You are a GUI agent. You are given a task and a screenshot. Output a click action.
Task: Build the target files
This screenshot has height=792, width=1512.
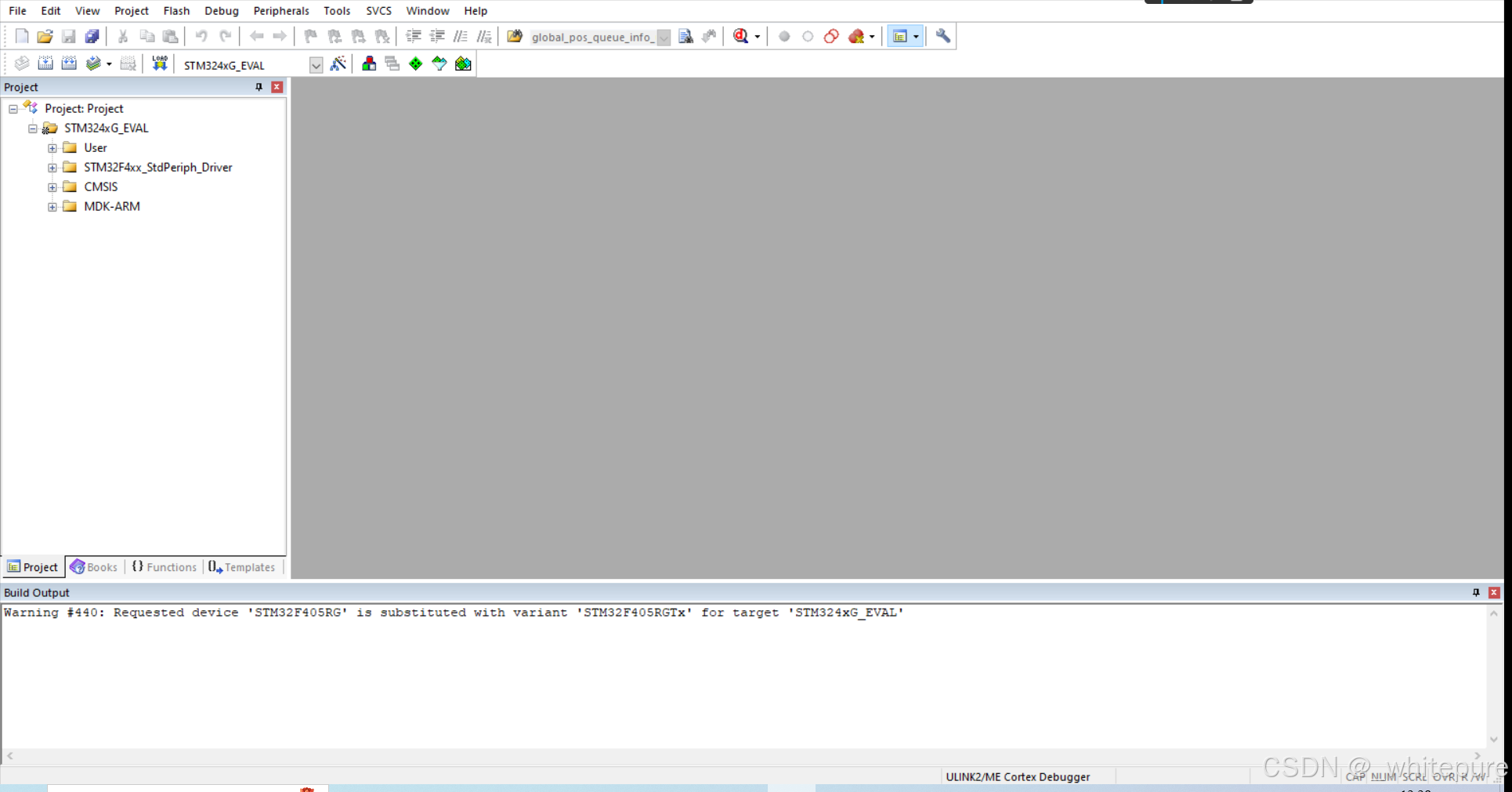45,63
